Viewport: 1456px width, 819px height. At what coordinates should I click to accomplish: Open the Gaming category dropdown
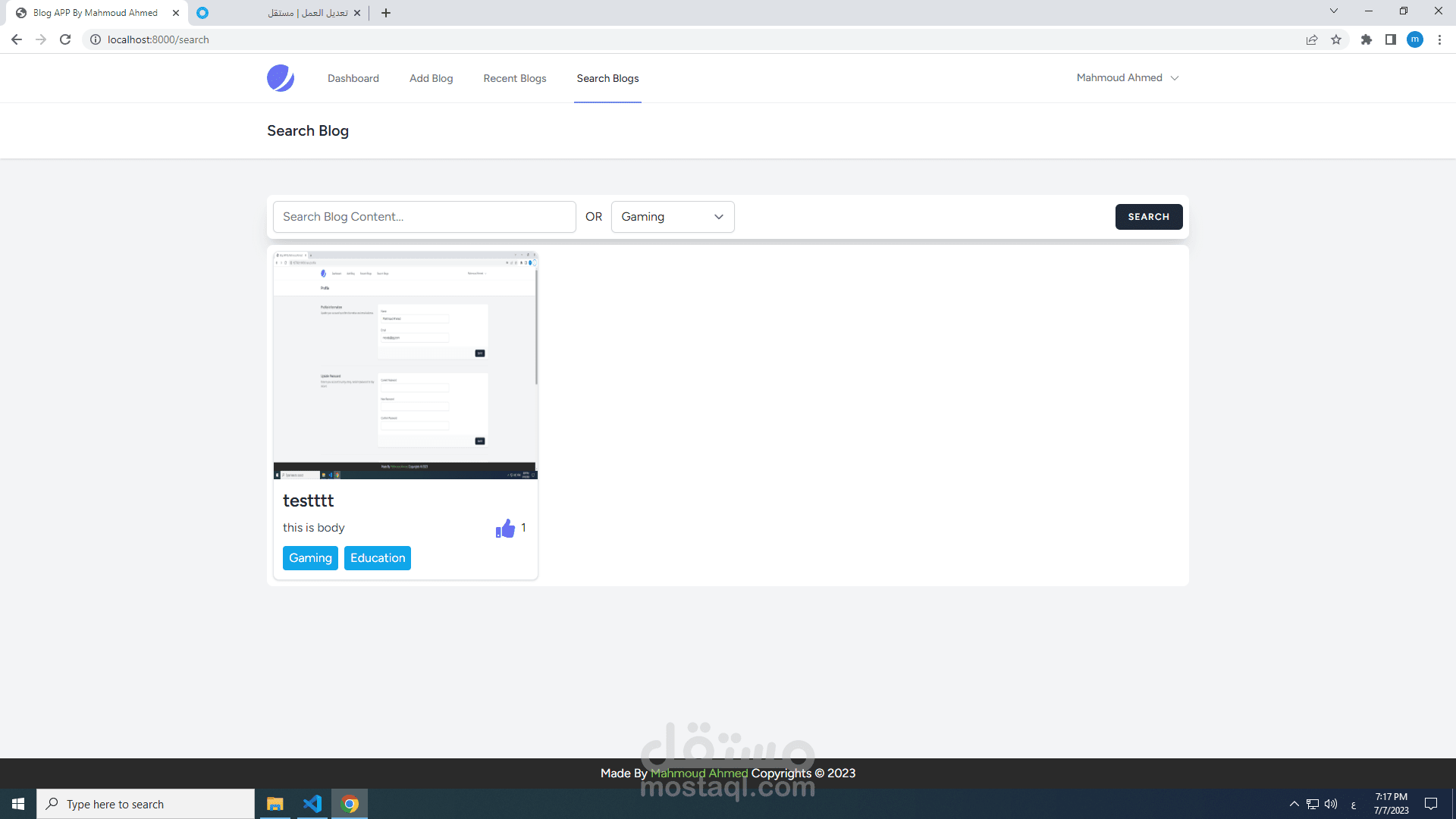point(672,217)
